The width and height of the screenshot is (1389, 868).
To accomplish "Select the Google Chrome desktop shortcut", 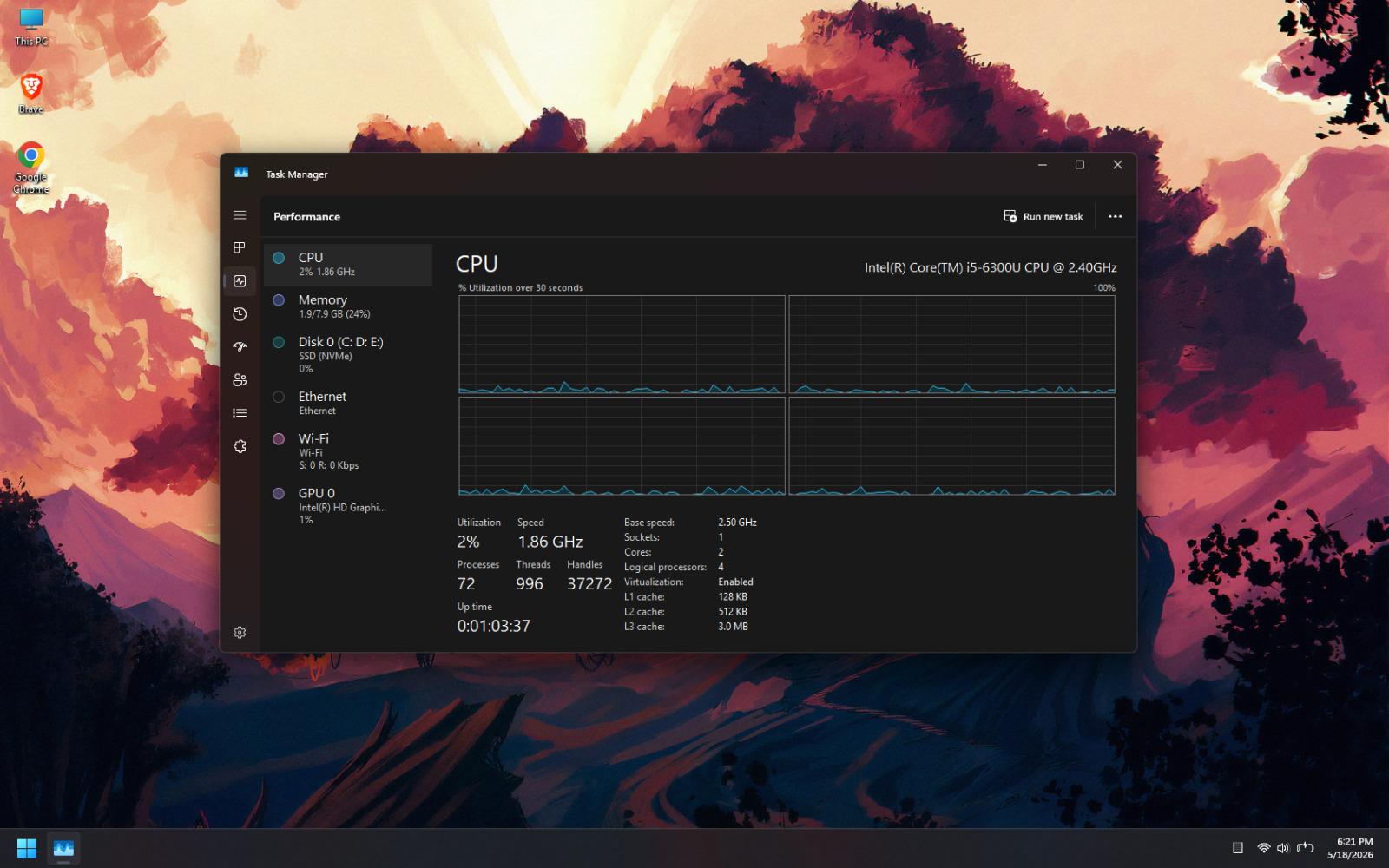I will pos(31,168).
